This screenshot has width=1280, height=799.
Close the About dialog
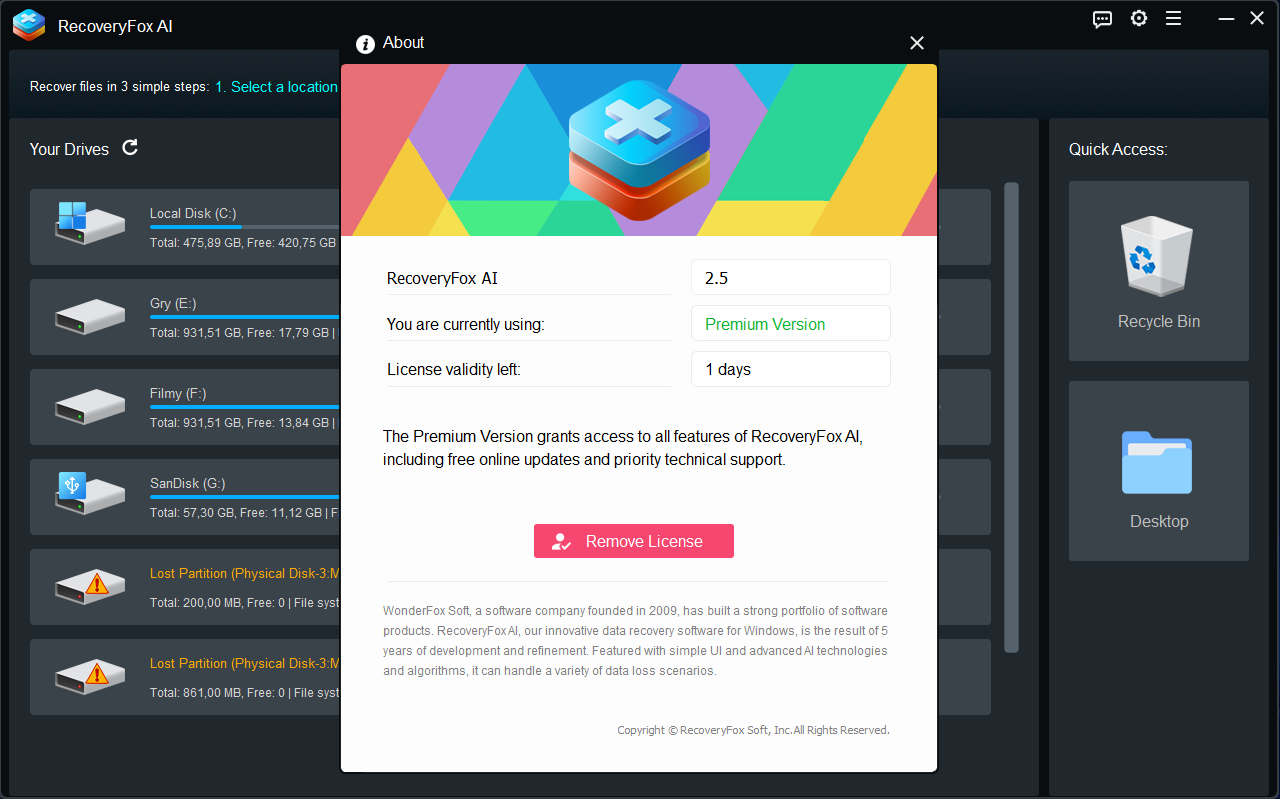917,43
